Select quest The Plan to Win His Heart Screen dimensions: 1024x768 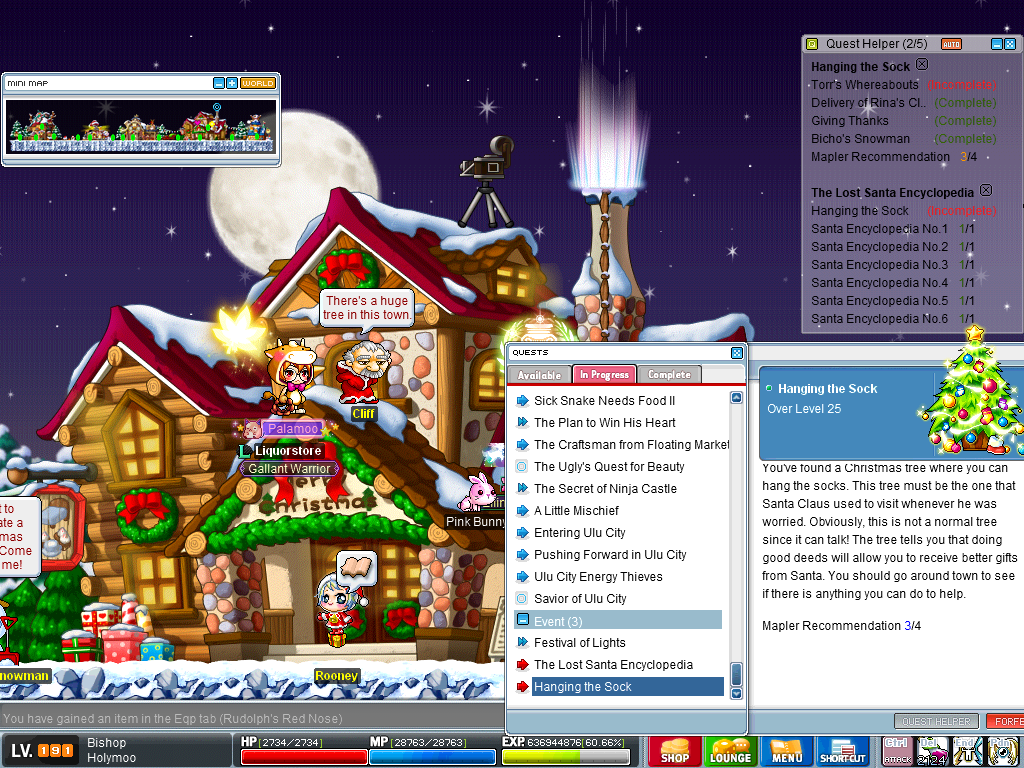[x=604, y=423]
